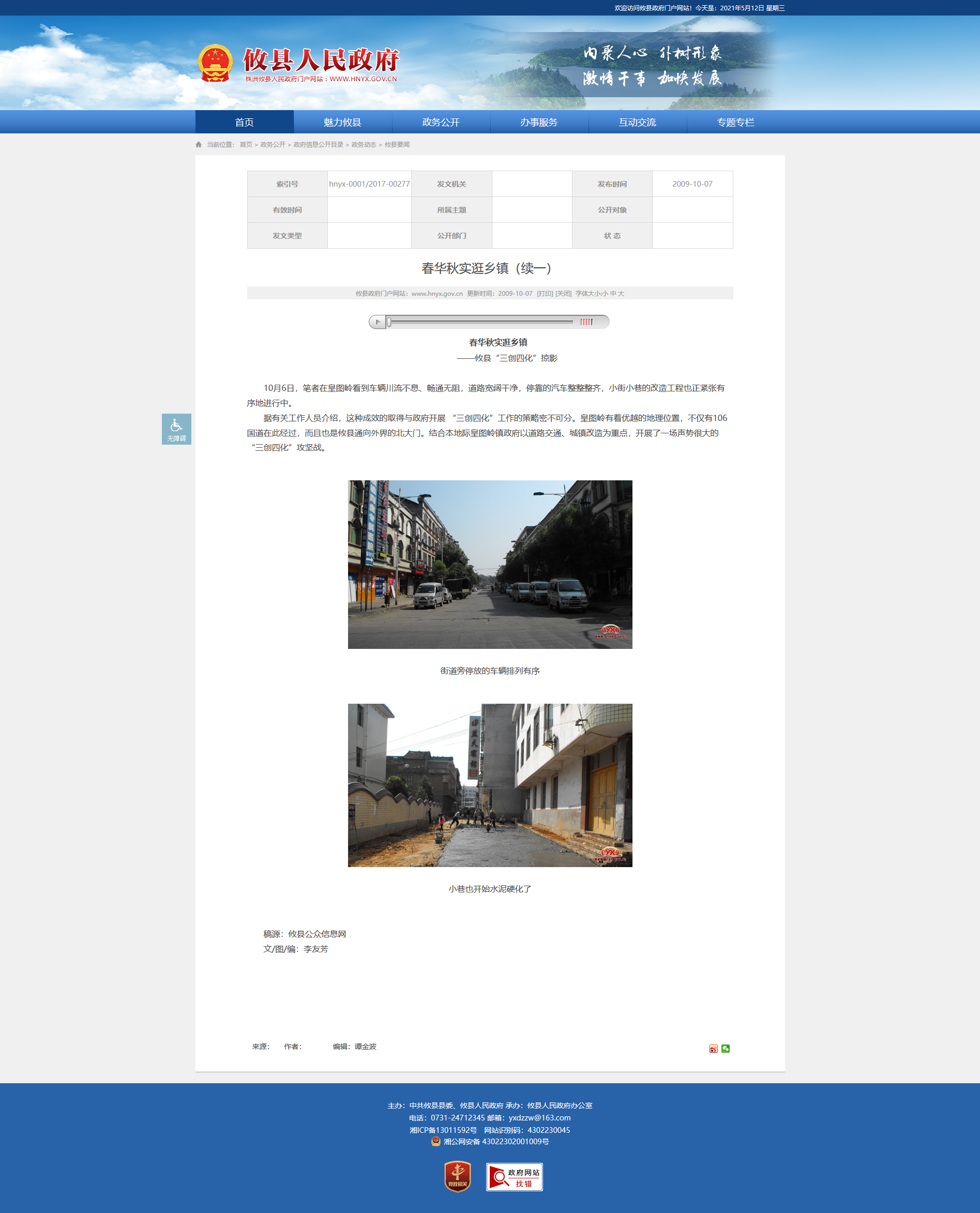Image resolution: width=980 pixels, height=1213 pixels.
Task: Click the [关闭] close link
Action: pos(563,294)
